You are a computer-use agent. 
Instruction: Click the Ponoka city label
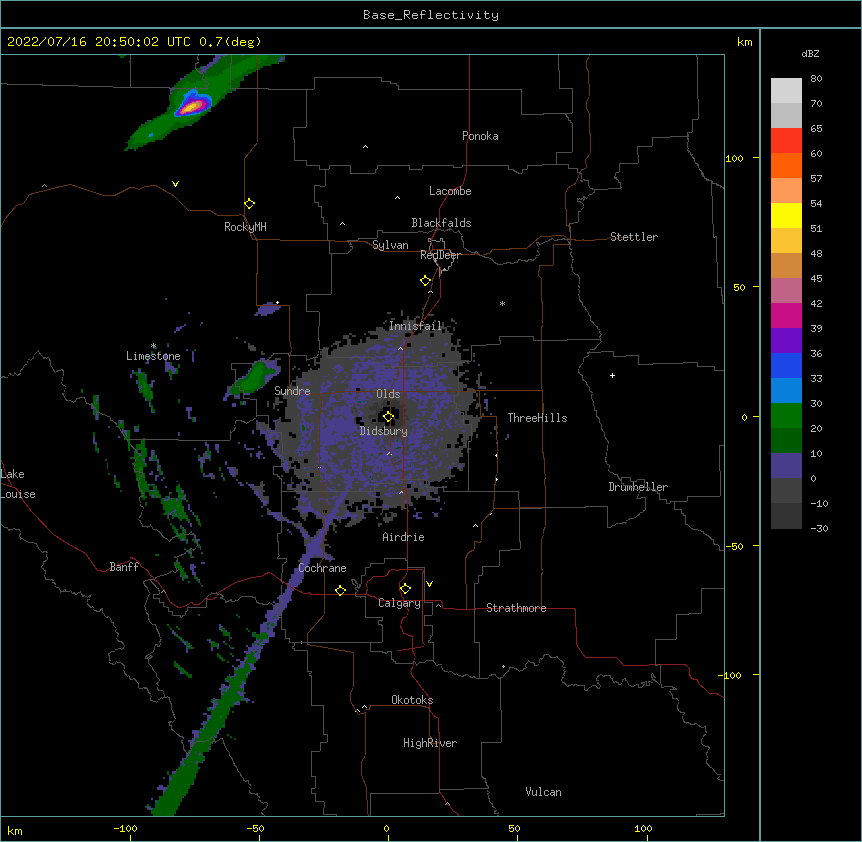[x=480, y=136]
